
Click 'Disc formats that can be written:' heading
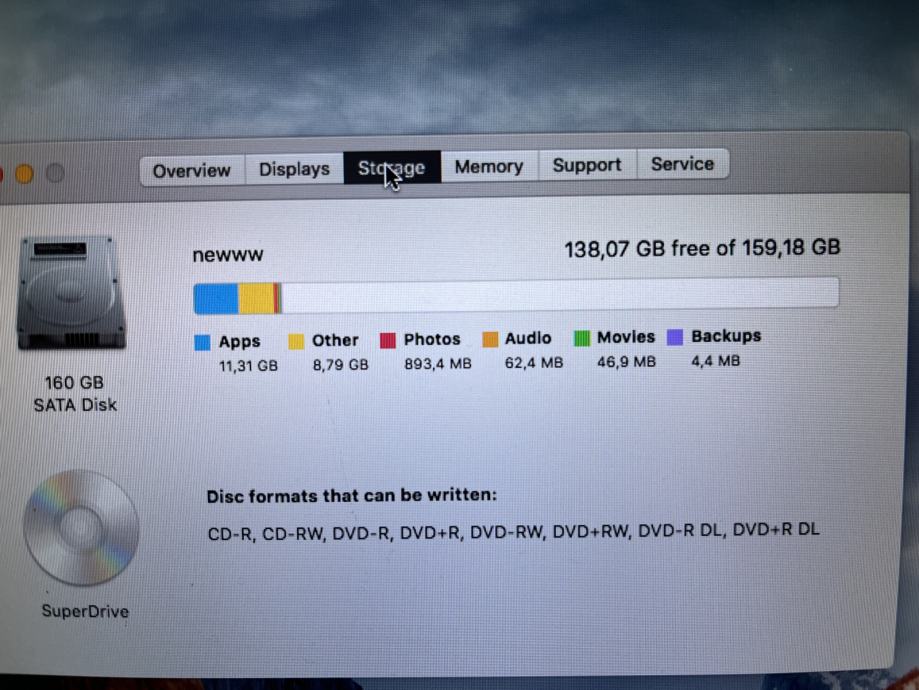[352, 495]
